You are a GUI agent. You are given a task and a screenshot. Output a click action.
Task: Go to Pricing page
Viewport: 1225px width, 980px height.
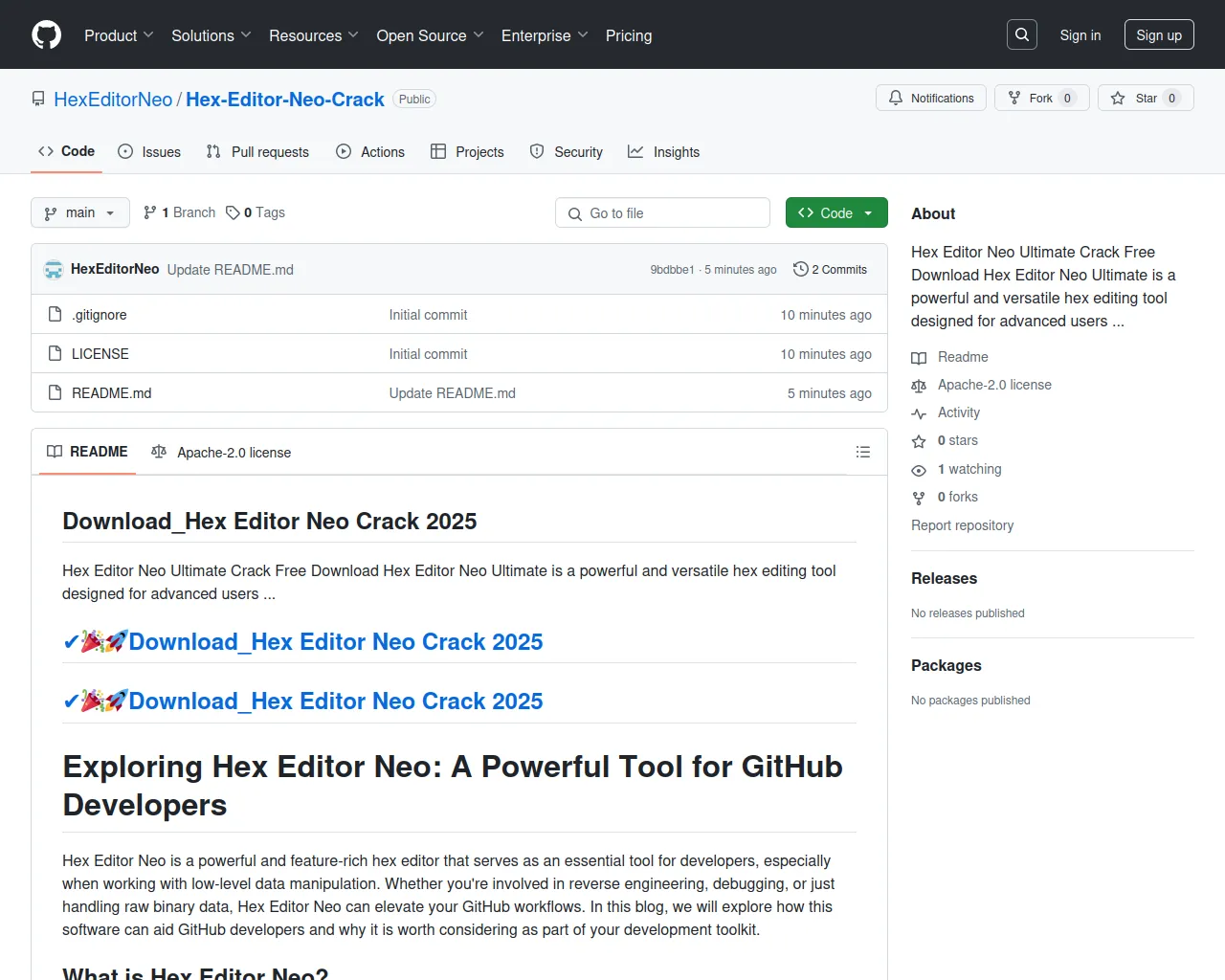629,35
